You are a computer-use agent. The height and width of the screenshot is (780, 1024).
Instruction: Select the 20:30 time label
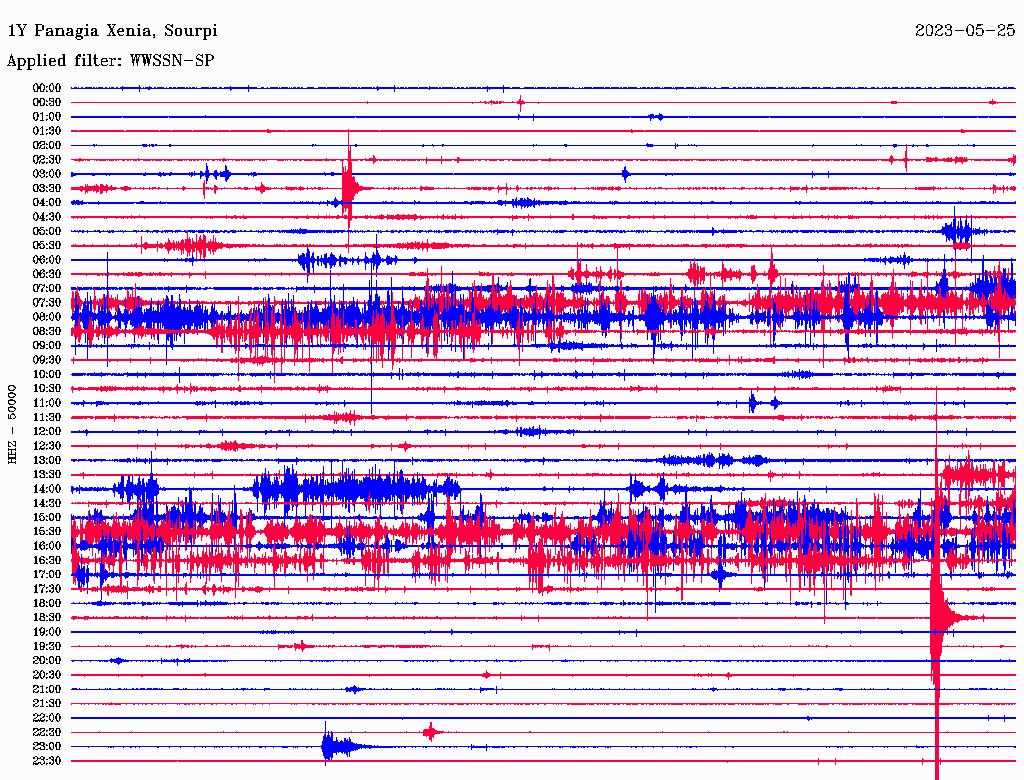[x=47, y=675]
